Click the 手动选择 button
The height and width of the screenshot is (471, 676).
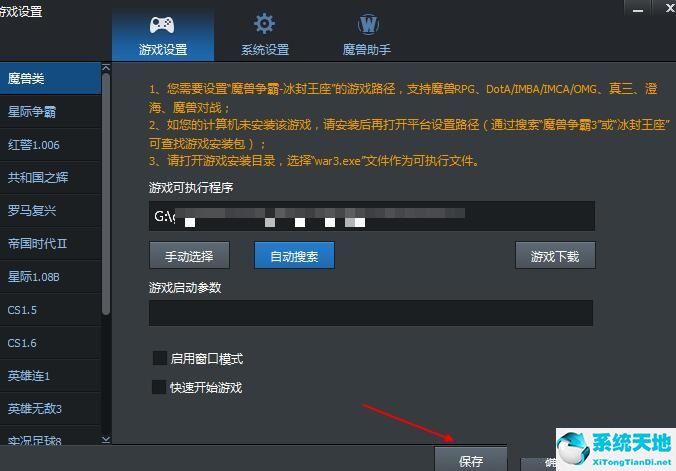pos(189,256)
